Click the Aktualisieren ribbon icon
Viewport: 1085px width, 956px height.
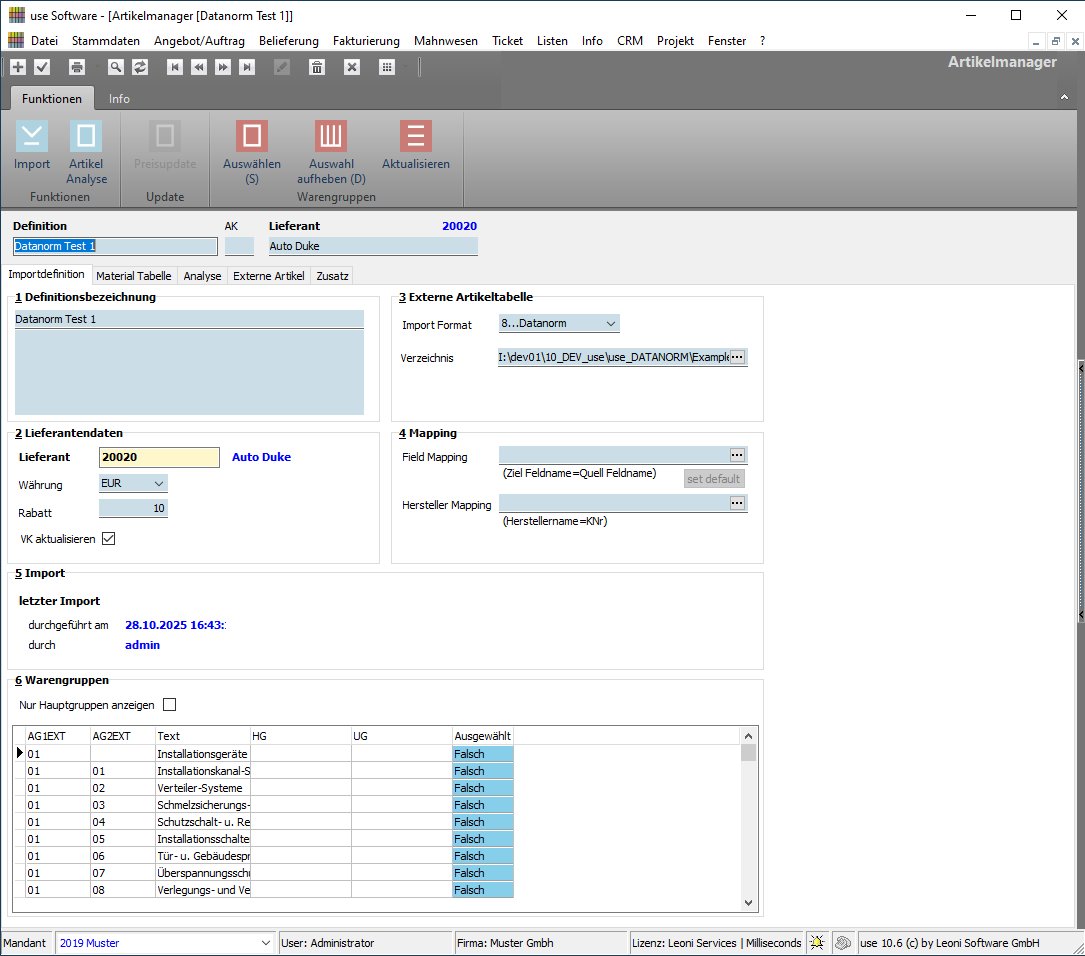[416, 137]
